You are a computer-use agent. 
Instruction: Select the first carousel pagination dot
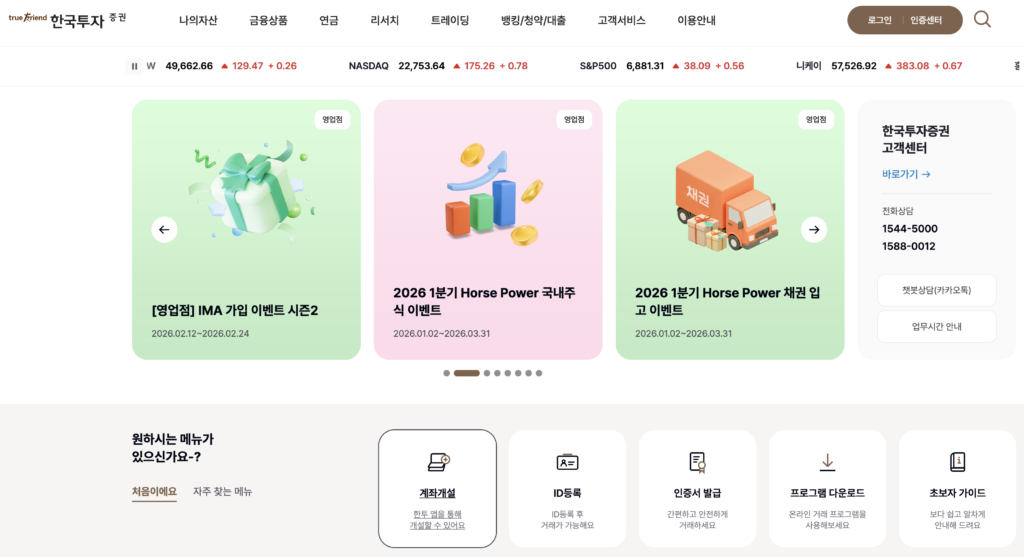tap(447, 373)
